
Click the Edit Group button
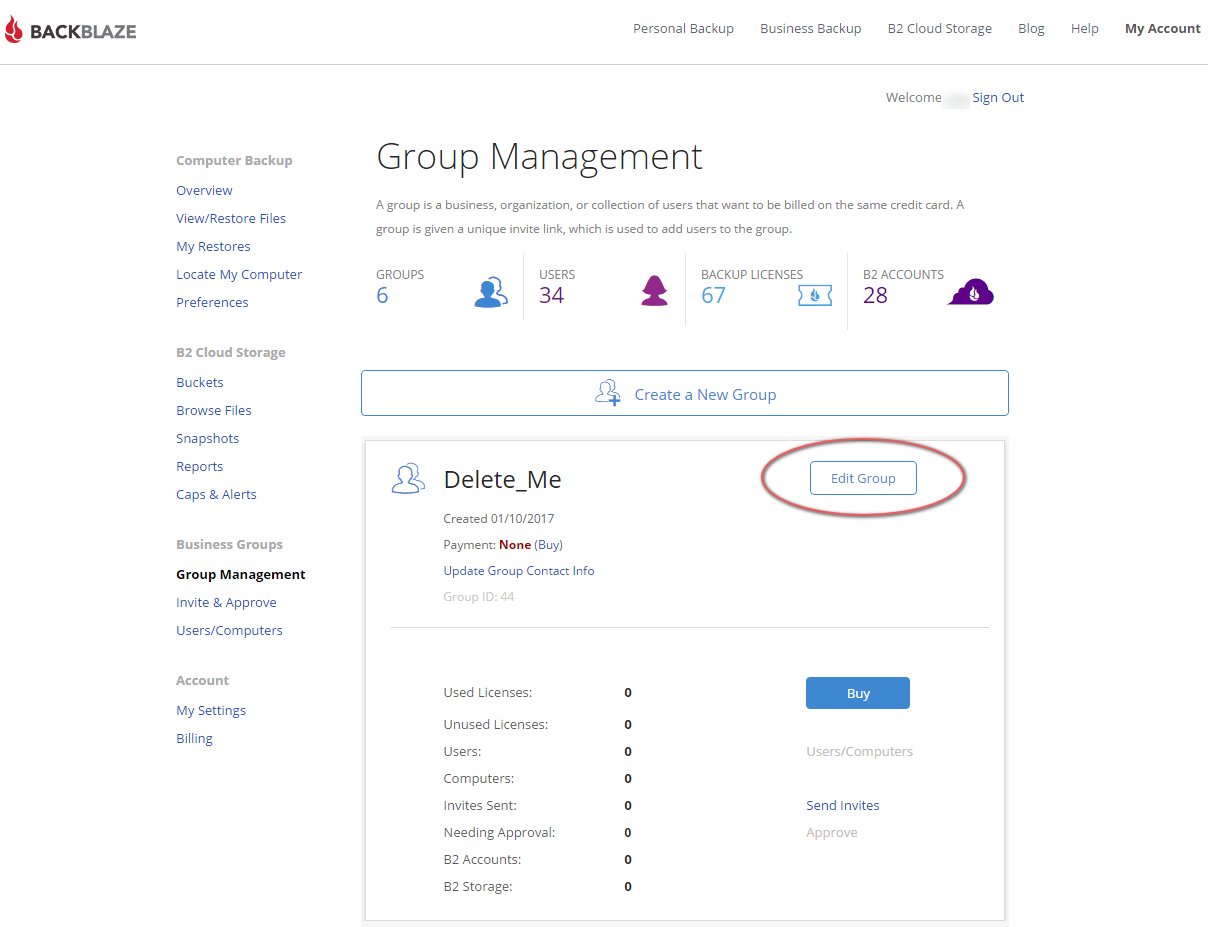coord(863,478)
